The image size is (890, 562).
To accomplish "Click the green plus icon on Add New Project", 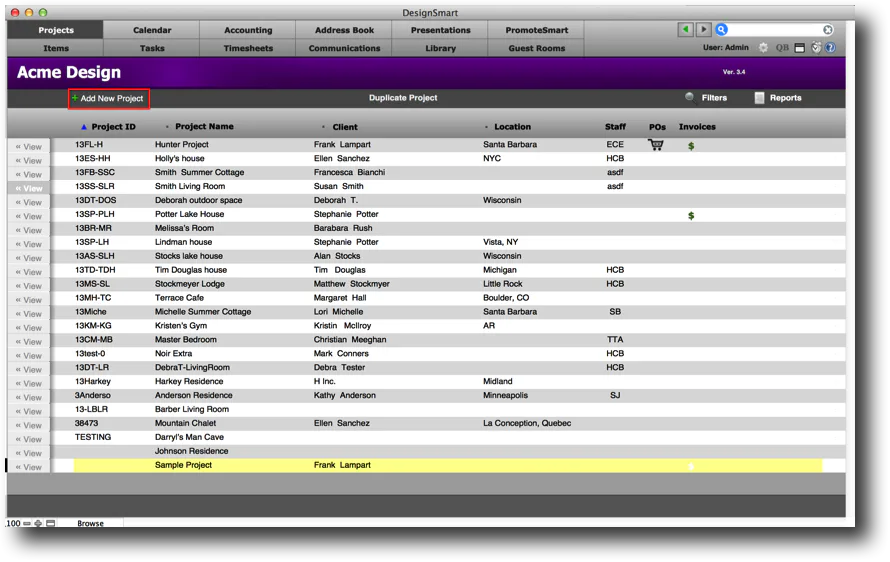I will click(75, 98).
